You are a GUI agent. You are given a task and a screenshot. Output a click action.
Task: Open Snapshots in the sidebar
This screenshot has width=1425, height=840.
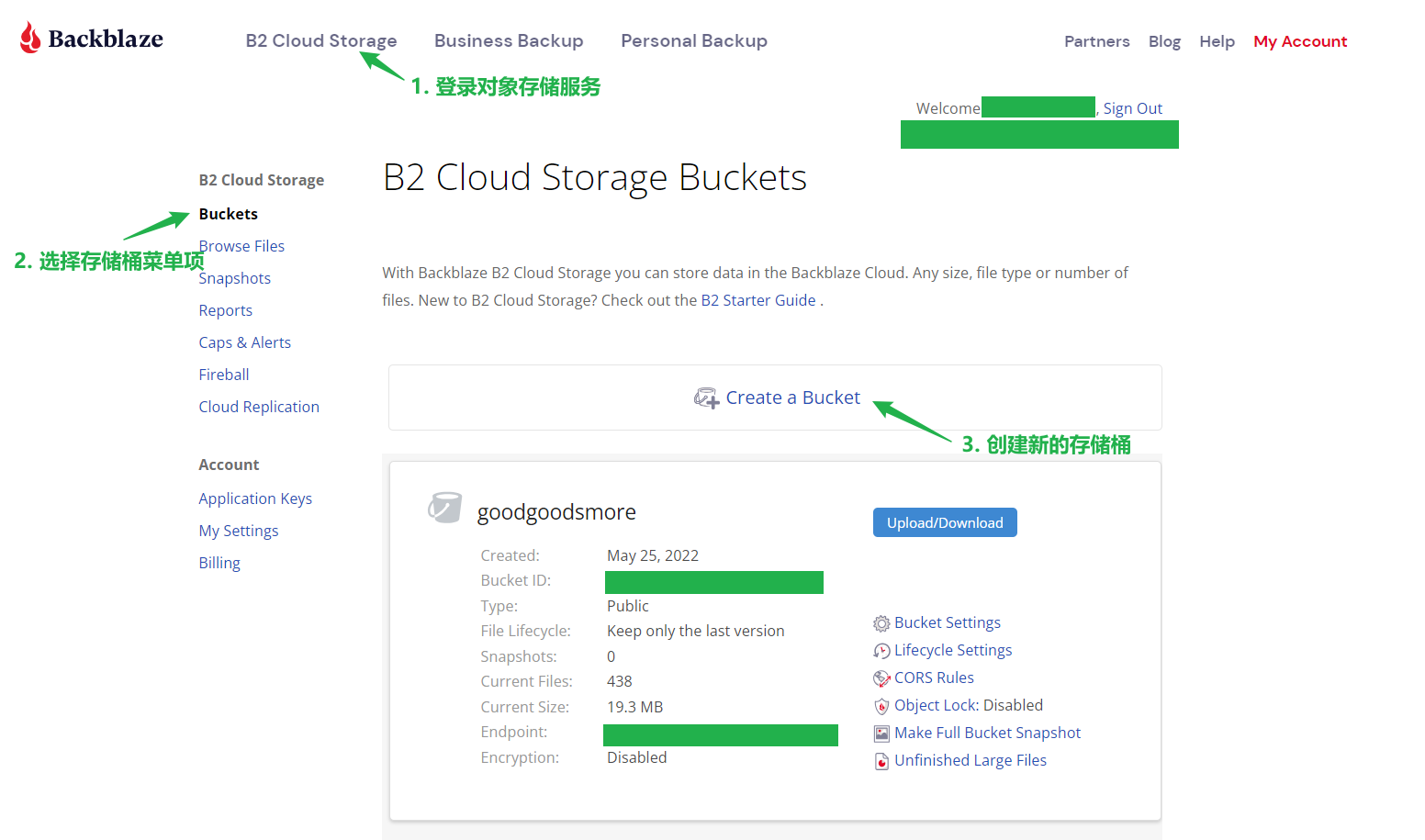(235, 278)
